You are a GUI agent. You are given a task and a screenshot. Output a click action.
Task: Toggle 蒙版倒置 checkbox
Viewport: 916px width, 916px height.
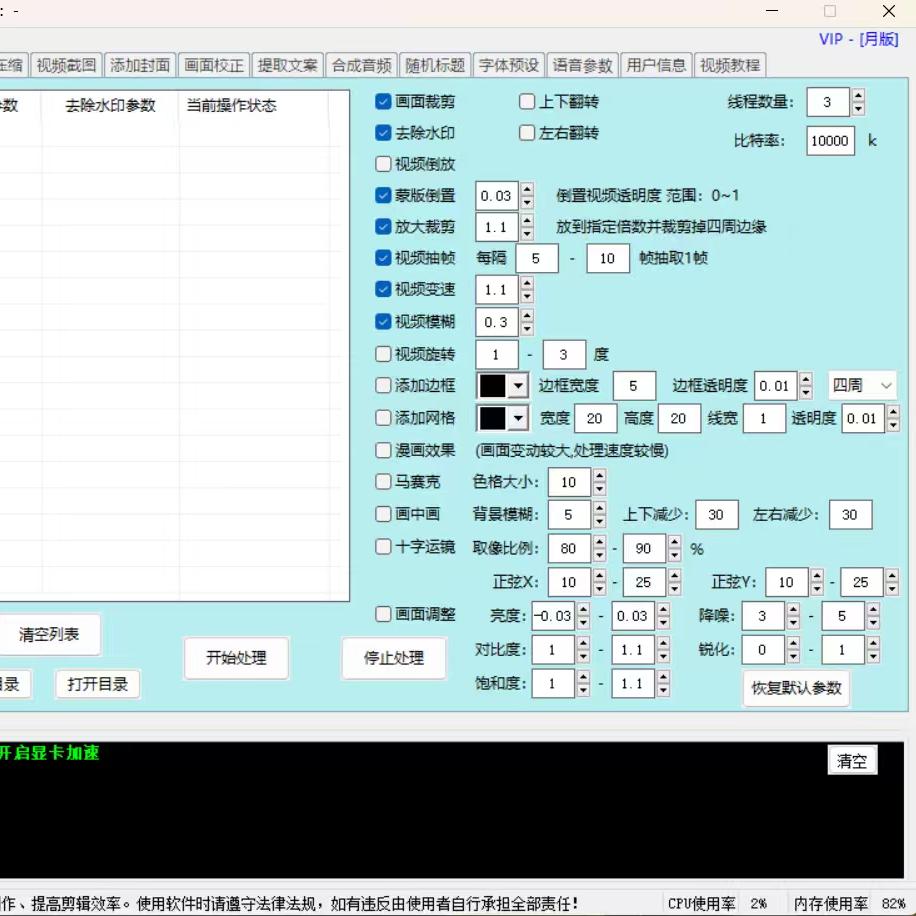click(x=383, y=195)
